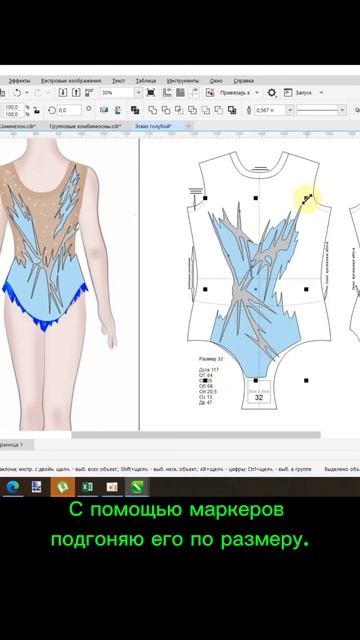Click the CorelDRAW taskbar icon
This screenshot has height=640, width=360.
pos(137,487)
